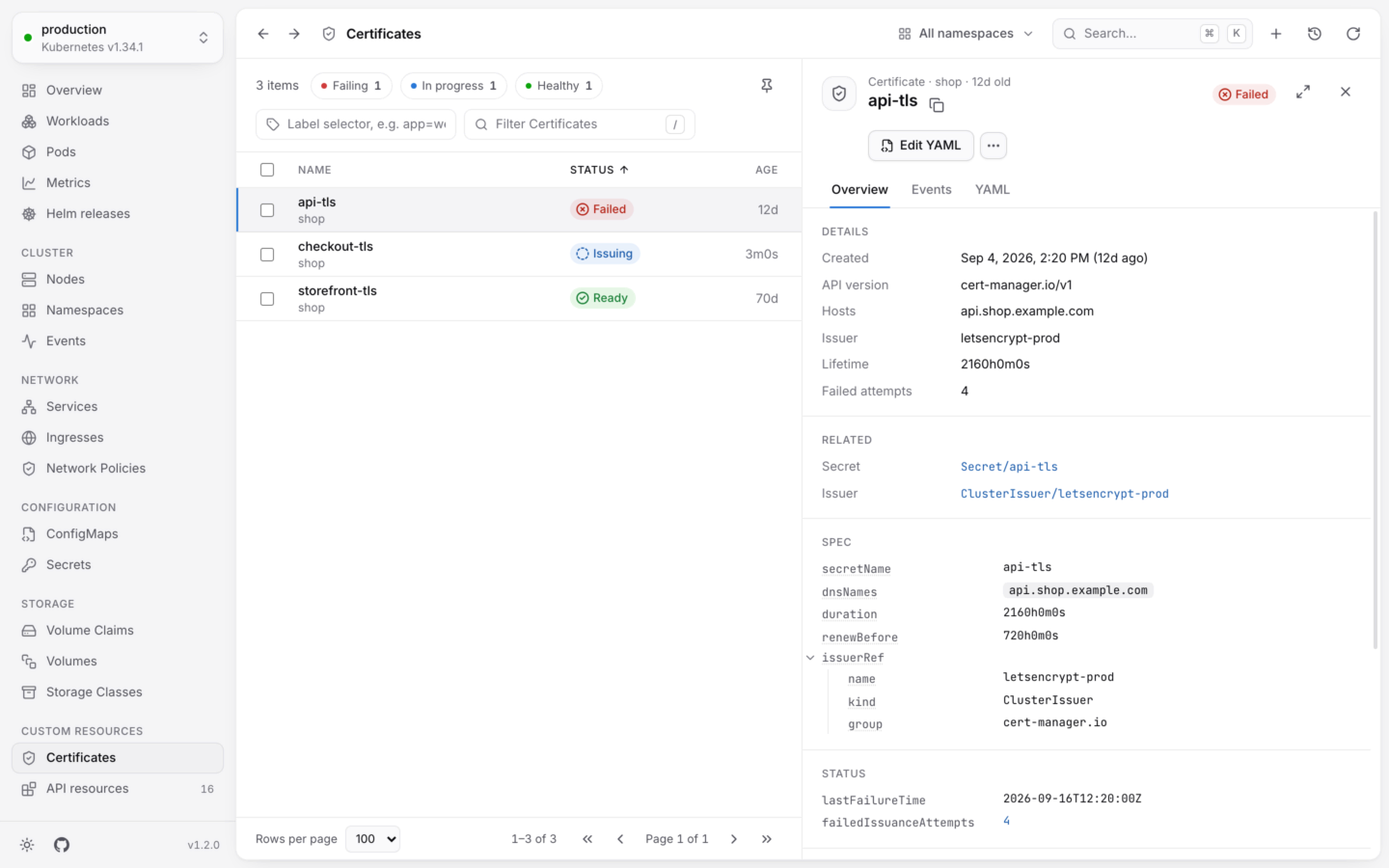Switch to the Events tab
The image size is (1389, 868).
tap(932, 190)
